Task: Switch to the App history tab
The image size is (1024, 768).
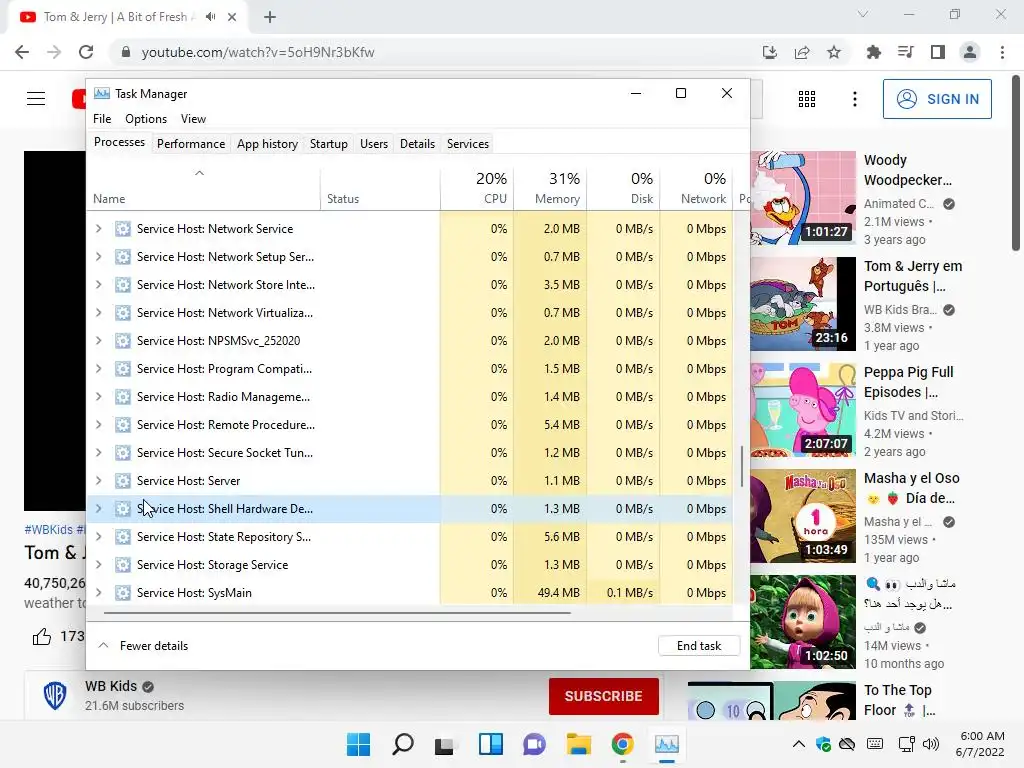Action: point(267,144)
